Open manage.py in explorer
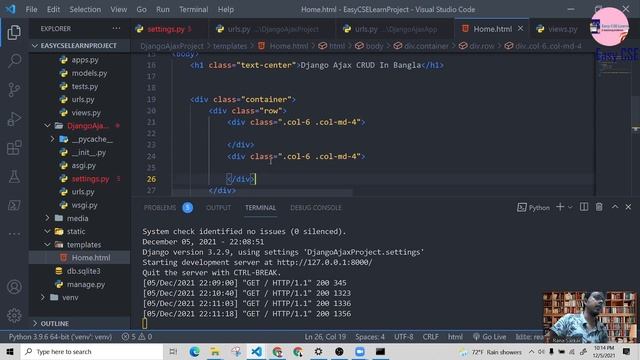The image size is (640, 360). click(x=80, y=284)
